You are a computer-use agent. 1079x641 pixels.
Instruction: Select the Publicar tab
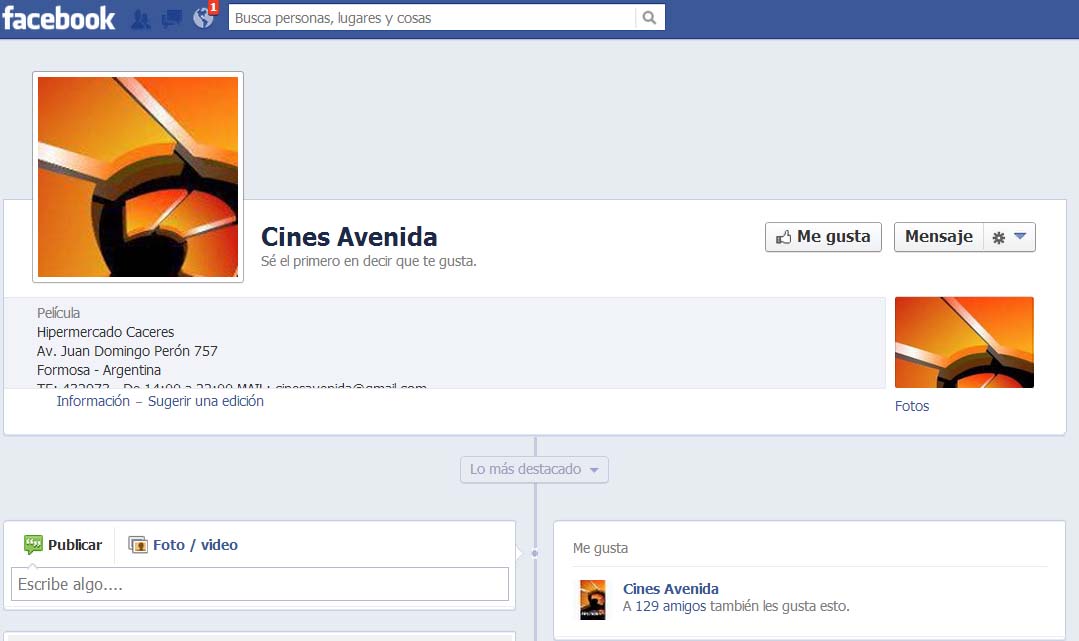pos(63,545)
